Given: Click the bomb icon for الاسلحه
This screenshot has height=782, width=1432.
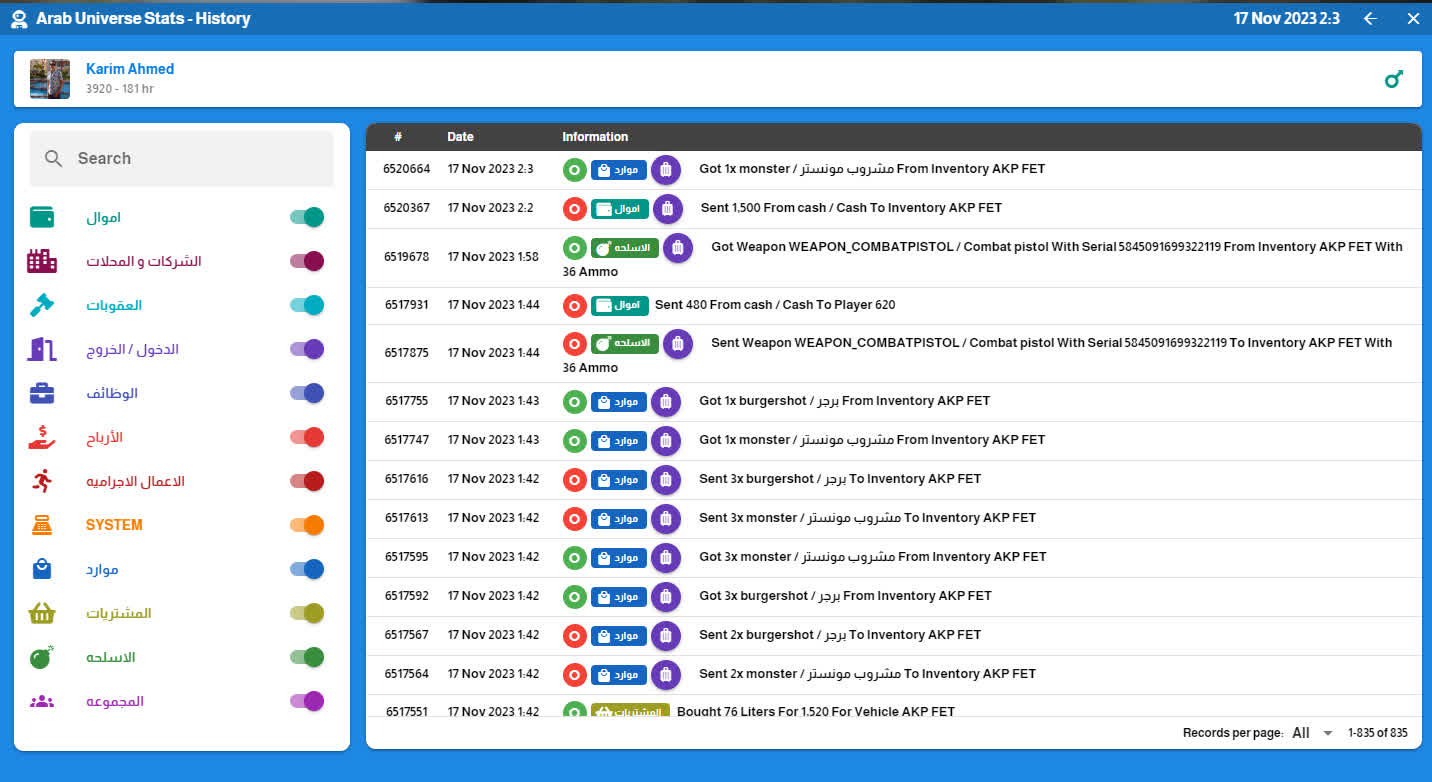Looking at the screenshot, I should 42,657.
